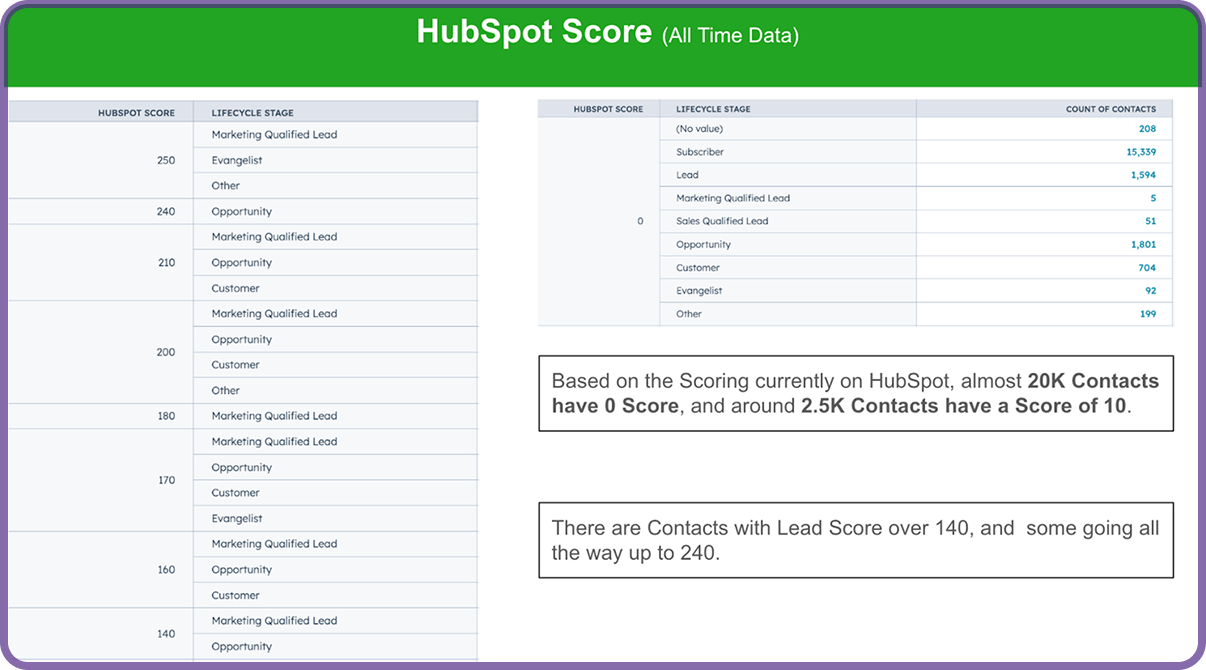The image size is (1206, 670).
Task: Open the 1,801 Opportunity contacts count
Action: coord(1144,244)
